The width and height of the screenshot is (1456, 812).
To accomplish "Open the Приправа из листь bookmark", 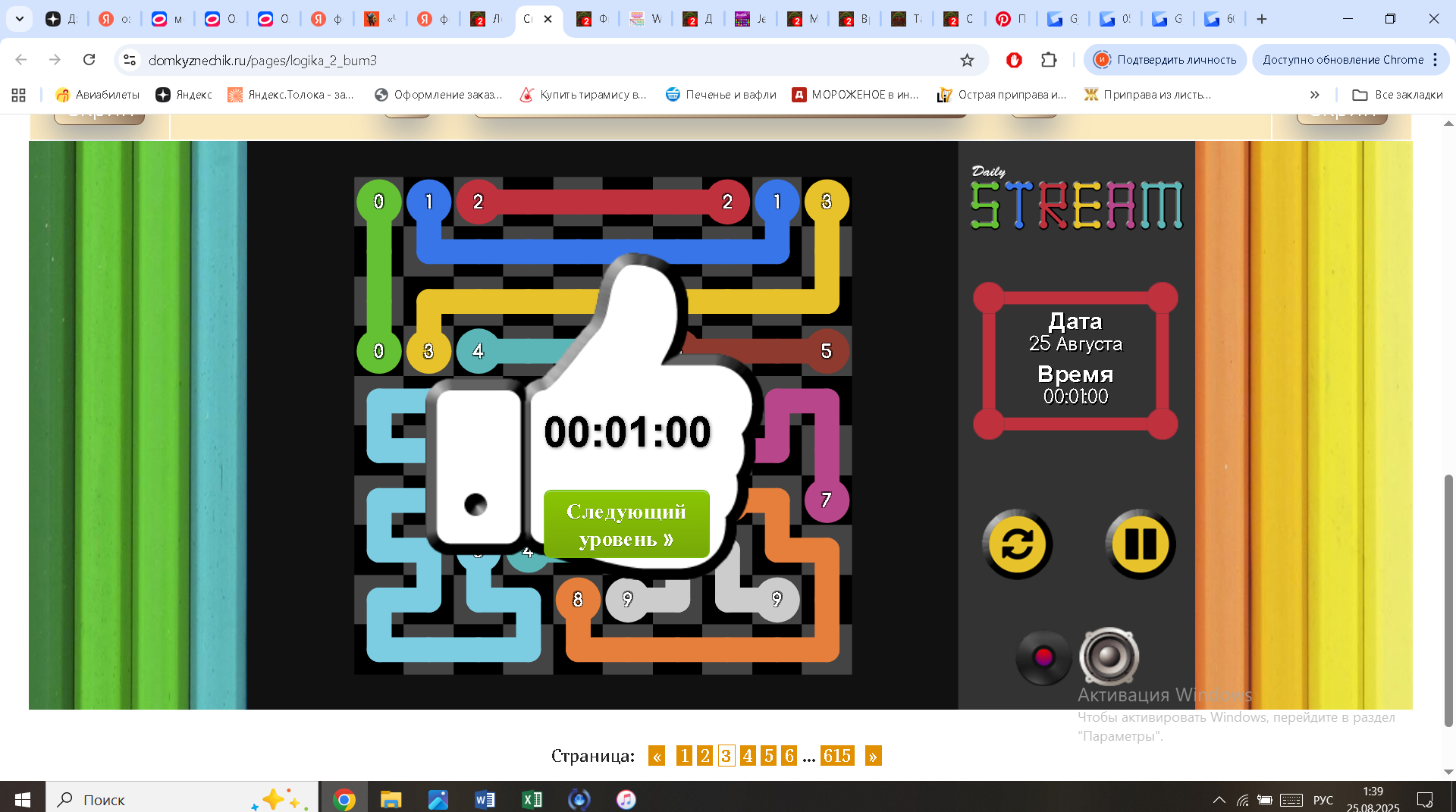I will [x=1147, y=95].
